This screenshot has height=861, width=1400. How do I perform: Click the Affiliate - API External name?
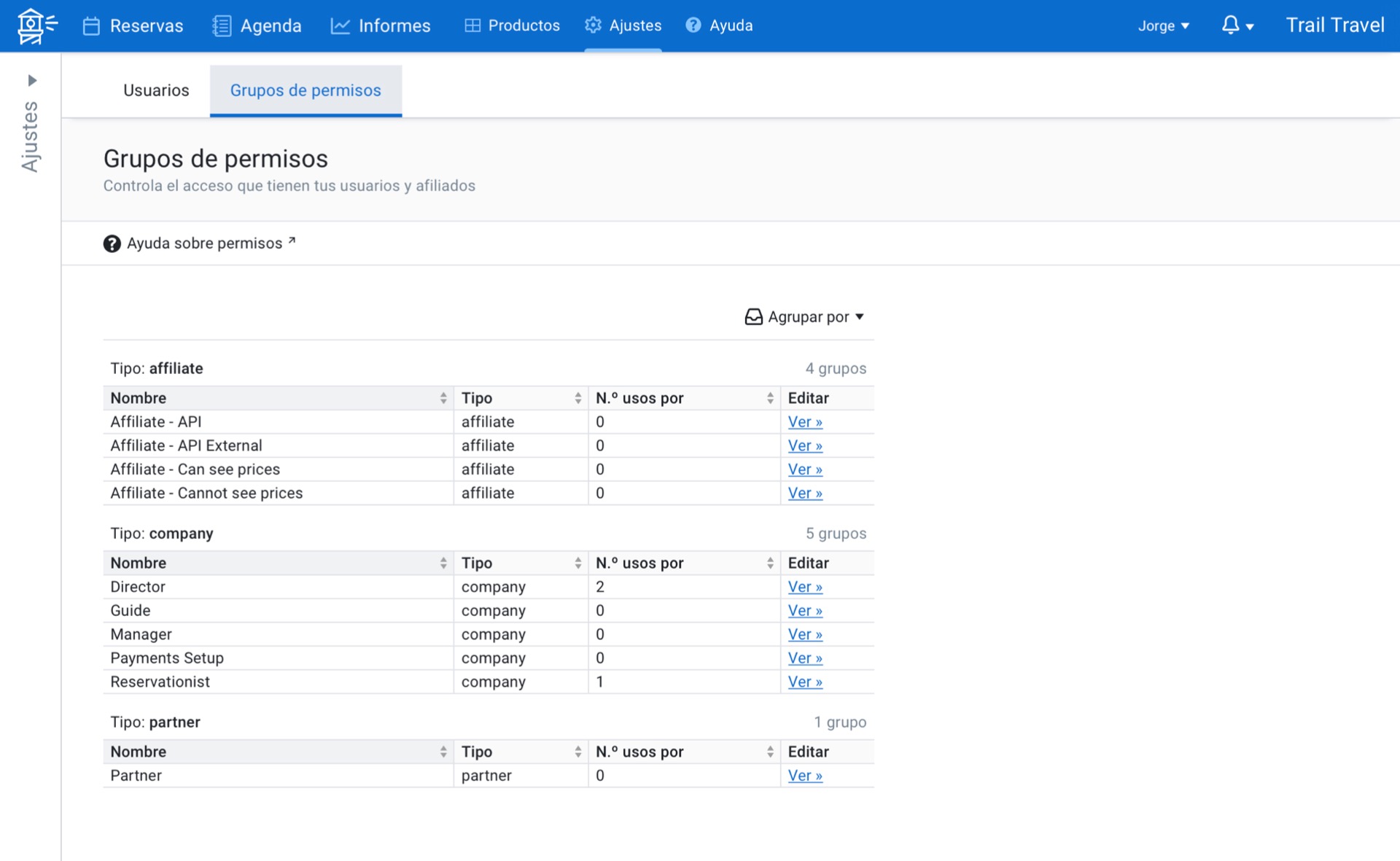coord(186,445)
